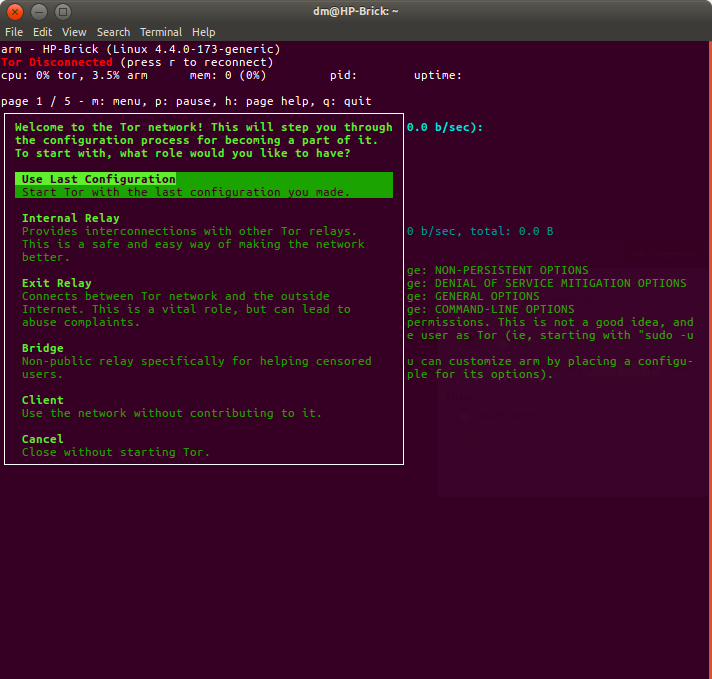The width and height of the screenshot is (712, 679).
Task: Click the red Tor Disconnected status text
Action: (x=57, y=62)
